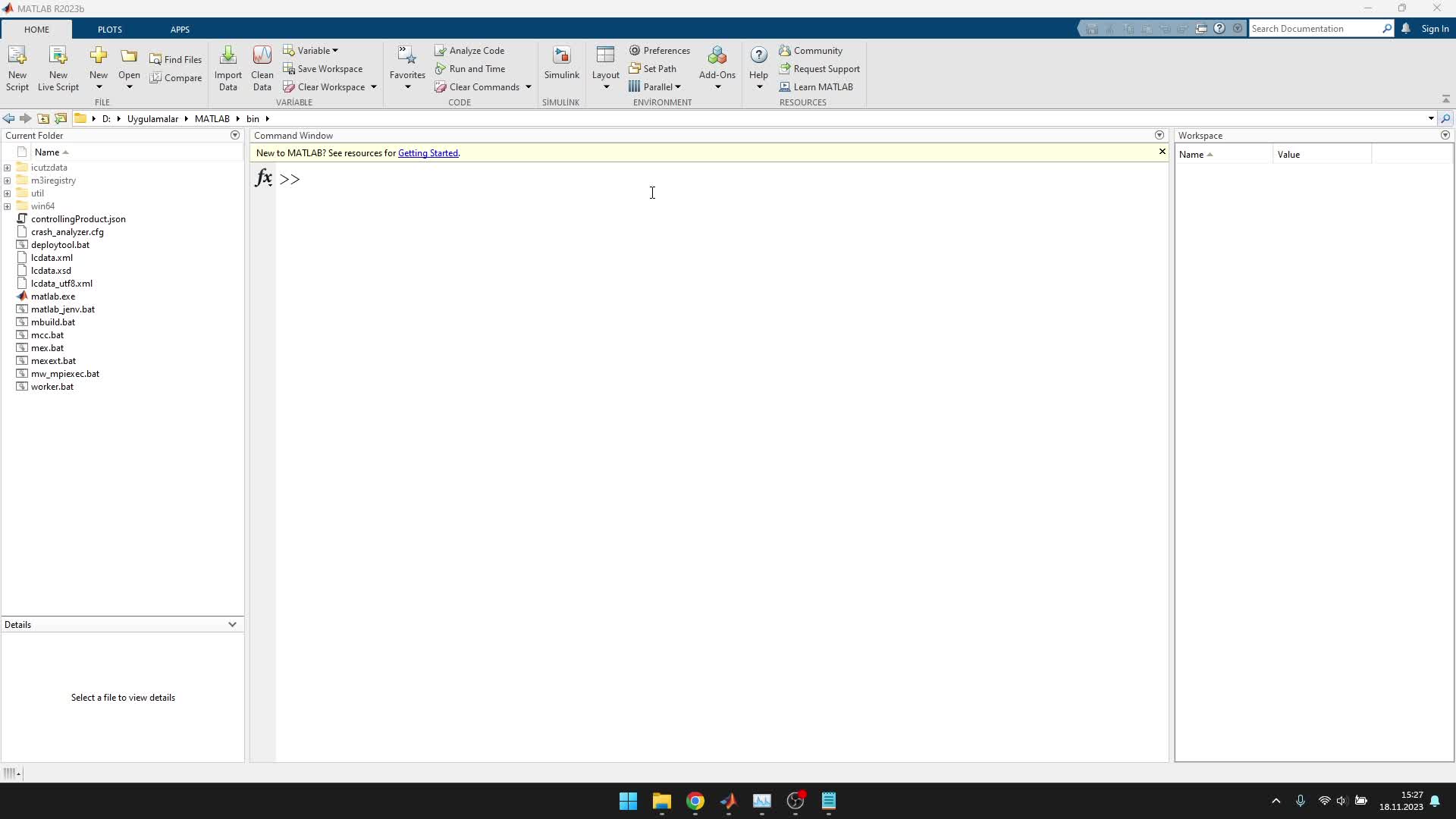Open Workspace panel actions menu

pyautogui.click(x=1445, y=135)
